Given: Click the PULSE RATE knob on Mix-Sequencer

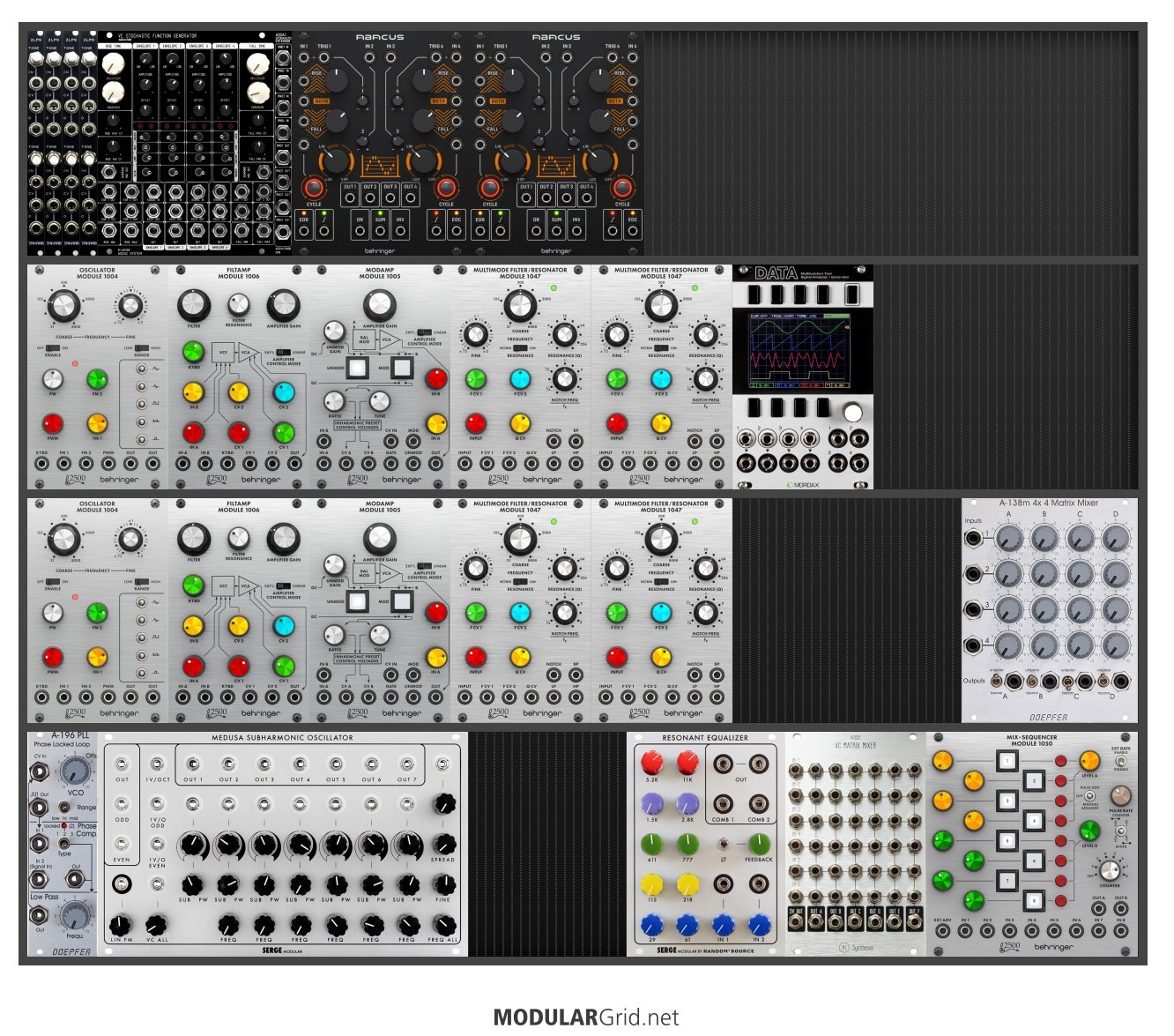Looking at the screenshot, I should [1120, 796].
